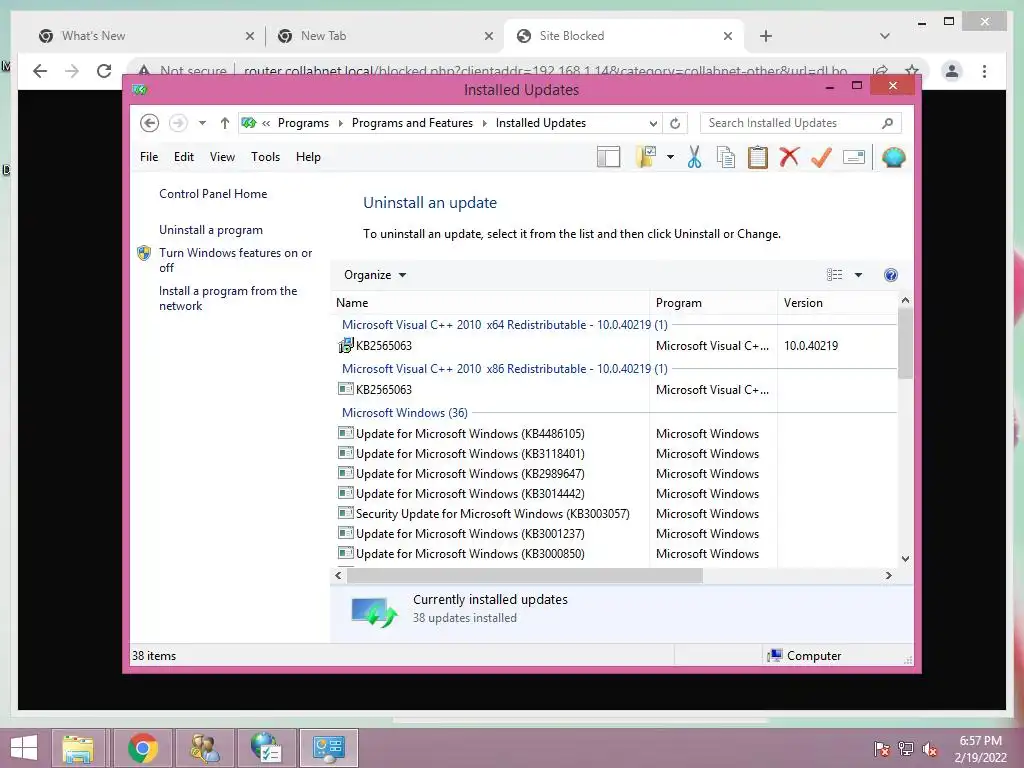Click the Cut scissors icon
Image resolution: width=1024 pixels, height=768 pixels.
pyautogui.click(x=694, y=157)
